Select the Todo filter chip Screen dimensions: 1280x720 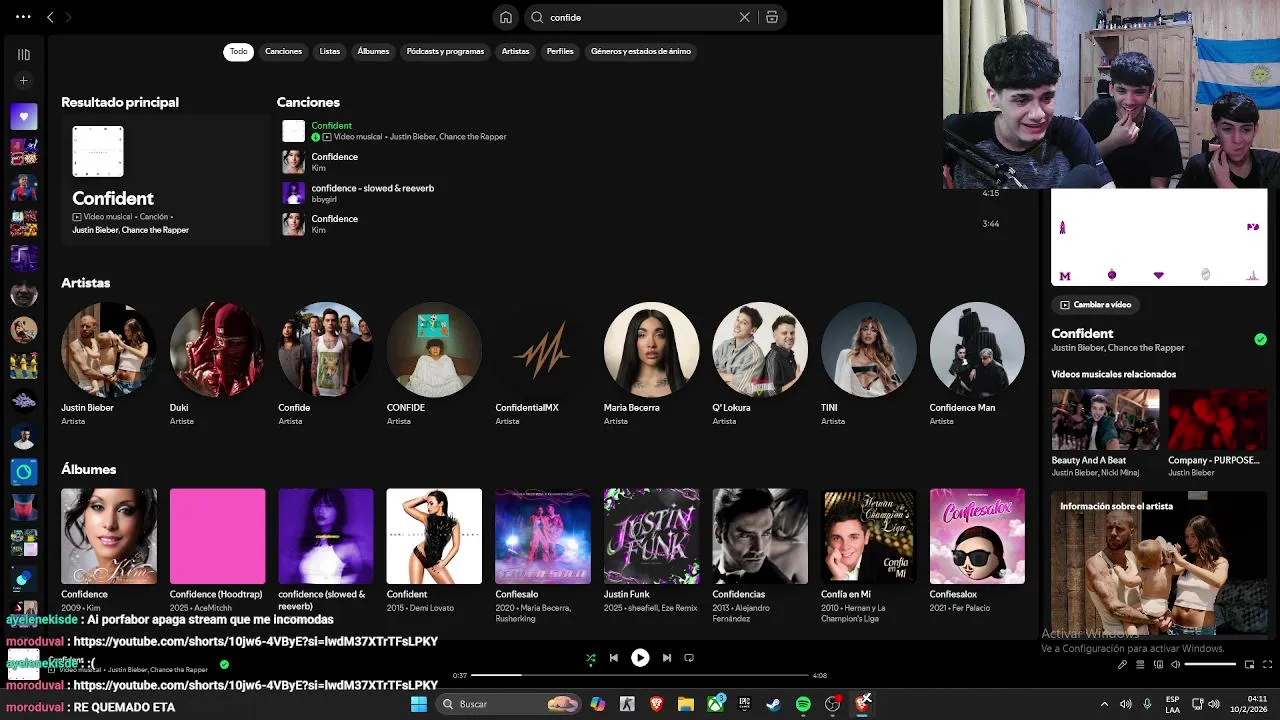coord(238,51)
